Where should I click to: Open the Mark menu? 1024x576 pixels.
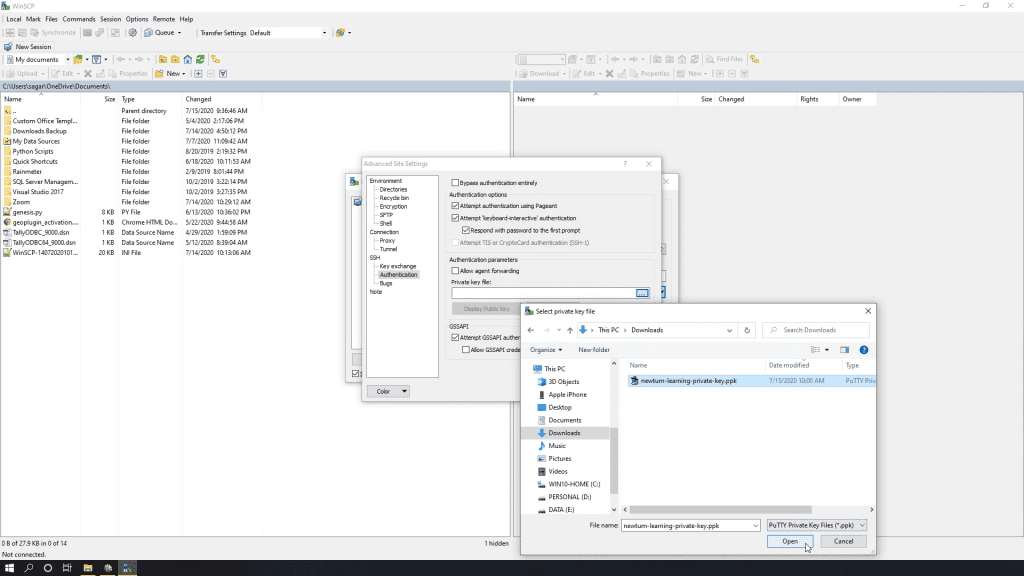click(33, 19)
